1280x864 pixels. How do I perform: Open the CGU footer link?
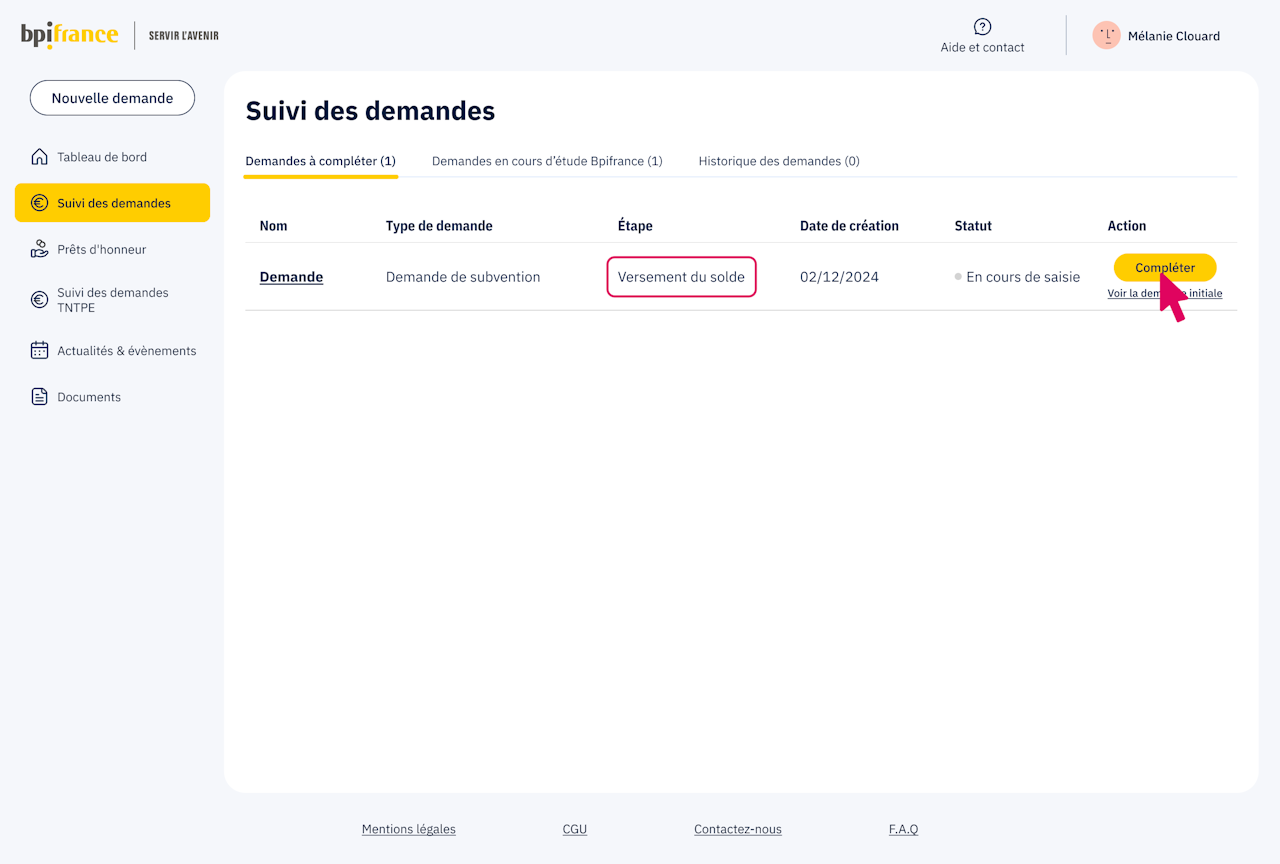[x=575, y=829]
